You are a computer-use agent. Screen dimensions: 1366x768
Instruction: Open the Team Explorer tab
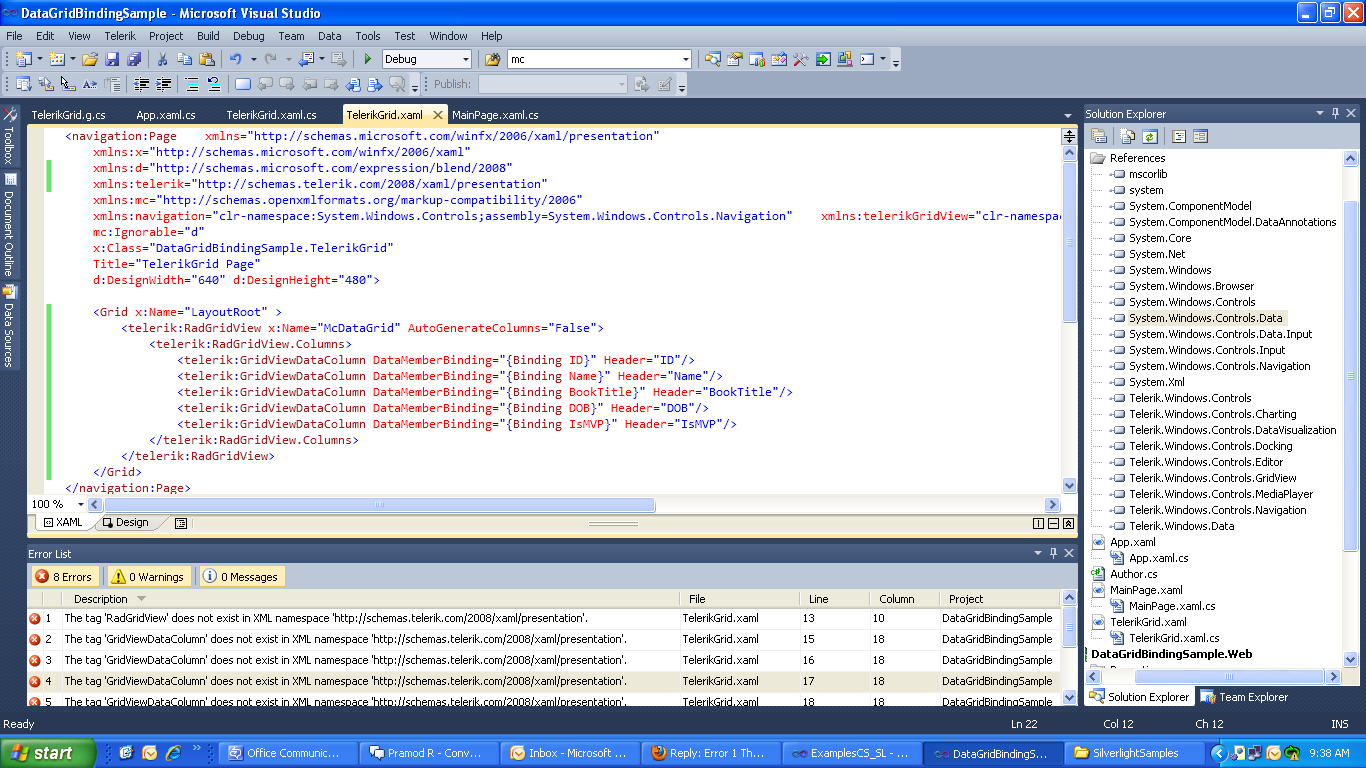tap(1245, 697)
